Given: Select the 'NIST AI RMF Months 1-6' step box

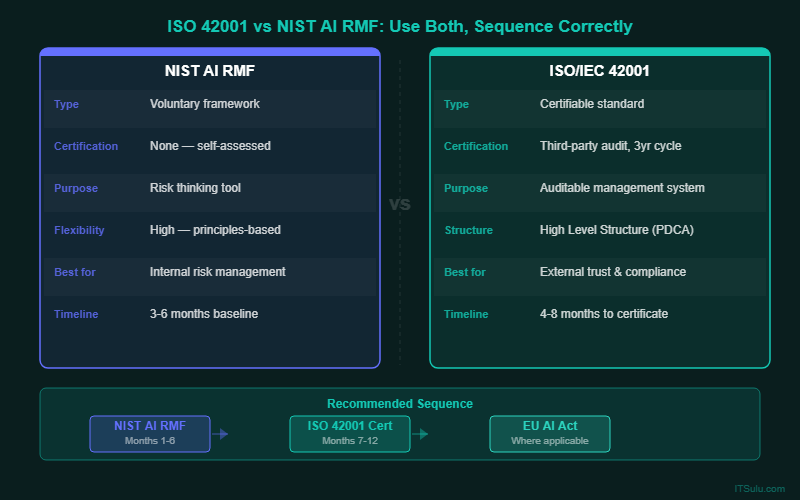Looking at the screenshot, I should 150,434.
